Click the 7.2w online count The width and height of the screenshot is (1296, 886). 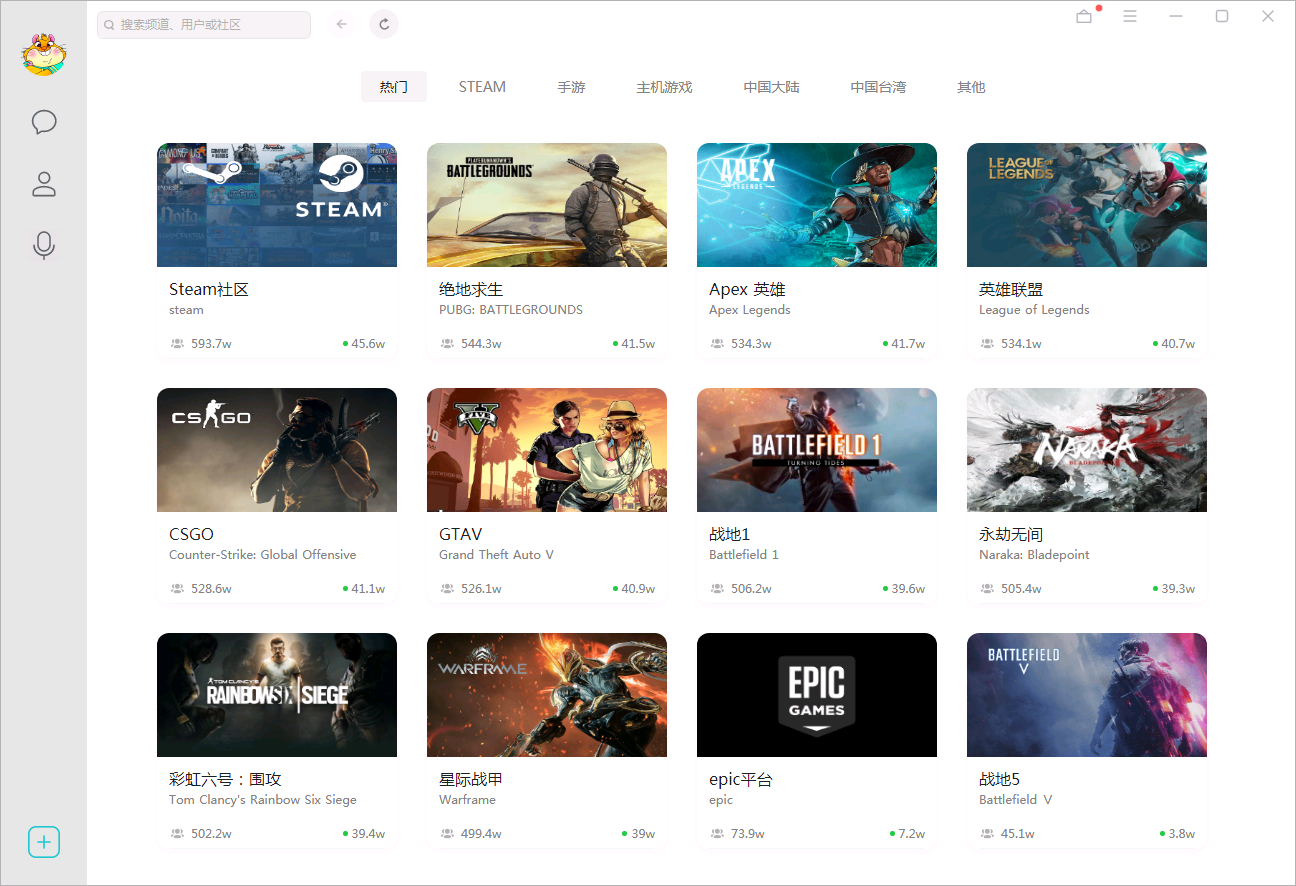point(911,833)
